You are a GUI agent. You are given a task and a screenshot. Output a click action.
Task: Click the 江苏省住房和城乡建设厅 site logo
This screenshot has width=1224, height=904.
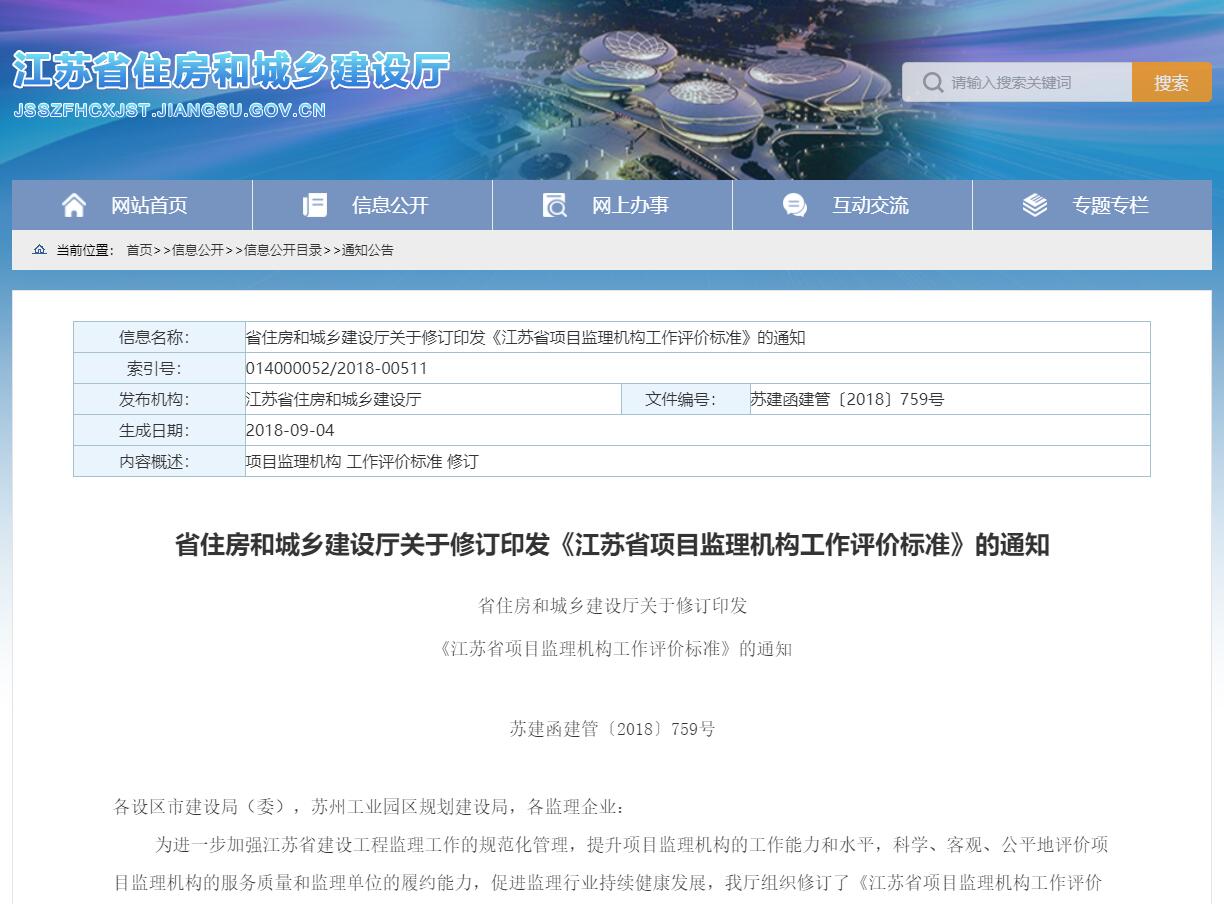(231, 70)
